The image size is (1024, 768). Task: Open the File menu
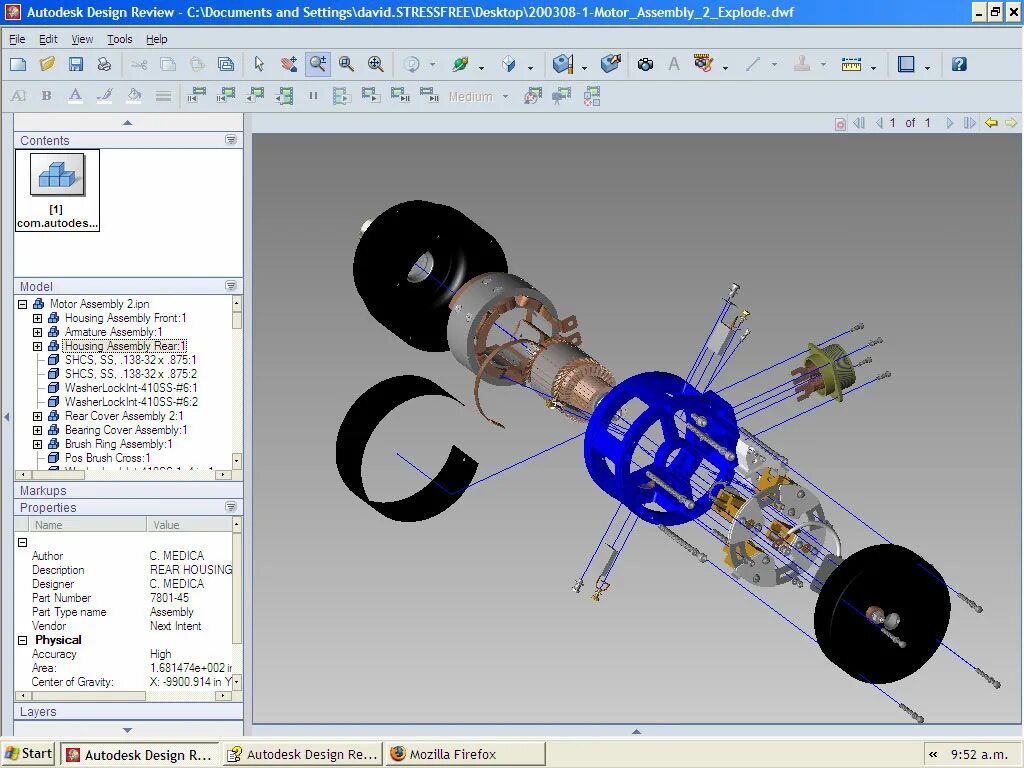17,39
